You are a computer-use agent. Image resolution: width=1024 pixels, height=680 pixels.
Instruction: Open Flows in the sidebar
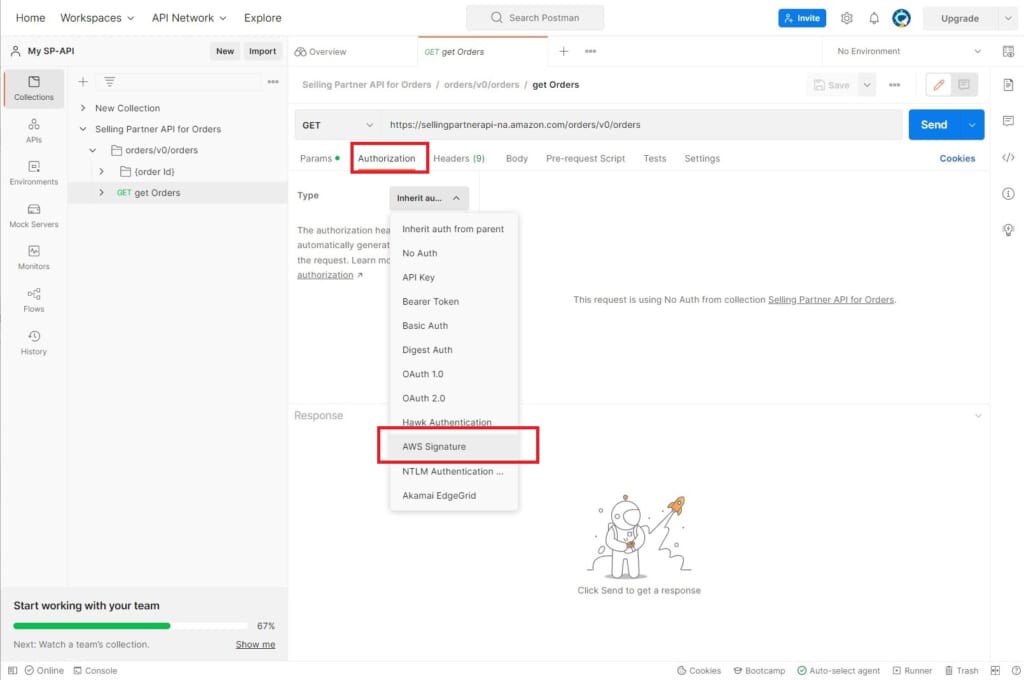pyautogui.click(x=34, y=300)
